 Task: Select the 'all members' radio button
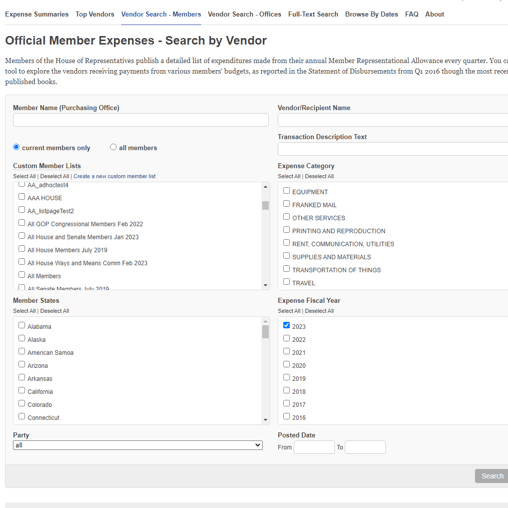click(113, 147)
